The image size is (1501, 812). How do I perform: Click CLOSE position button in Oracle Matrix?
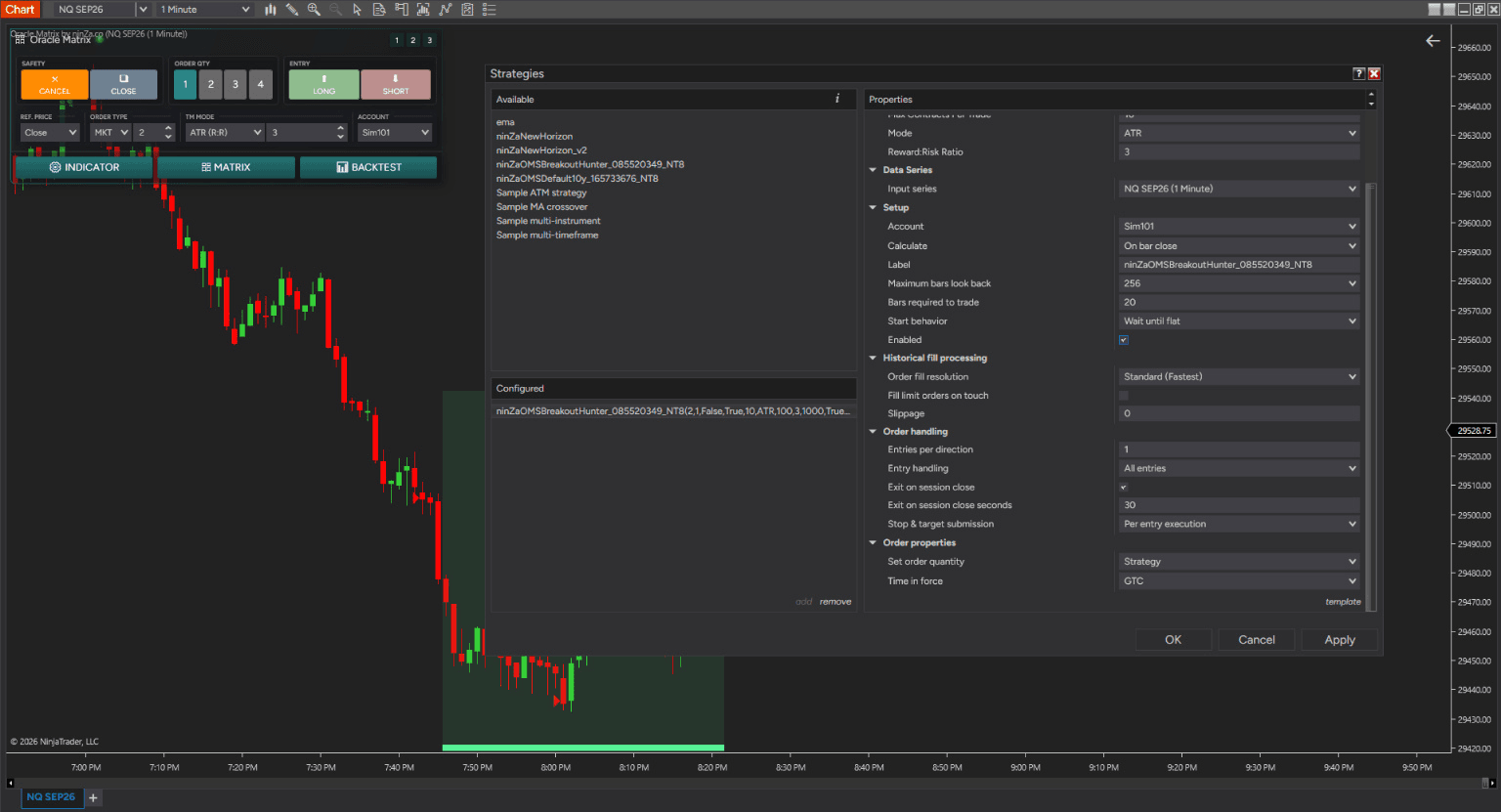point(123,85)
